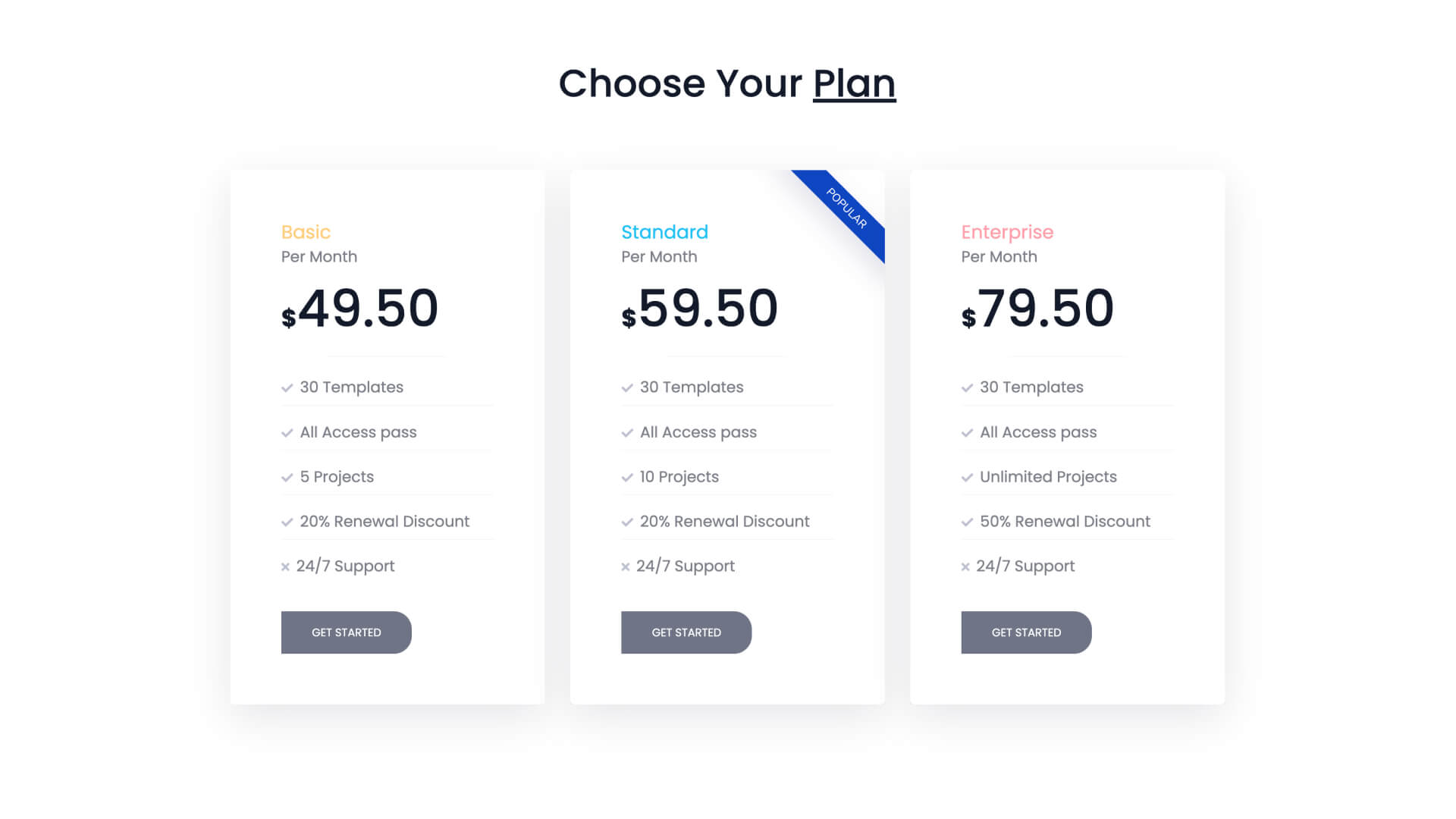
Task: Click the X icon beside Standard 24/7 Support
Action: pyautogui.click(x=626, y=566)
